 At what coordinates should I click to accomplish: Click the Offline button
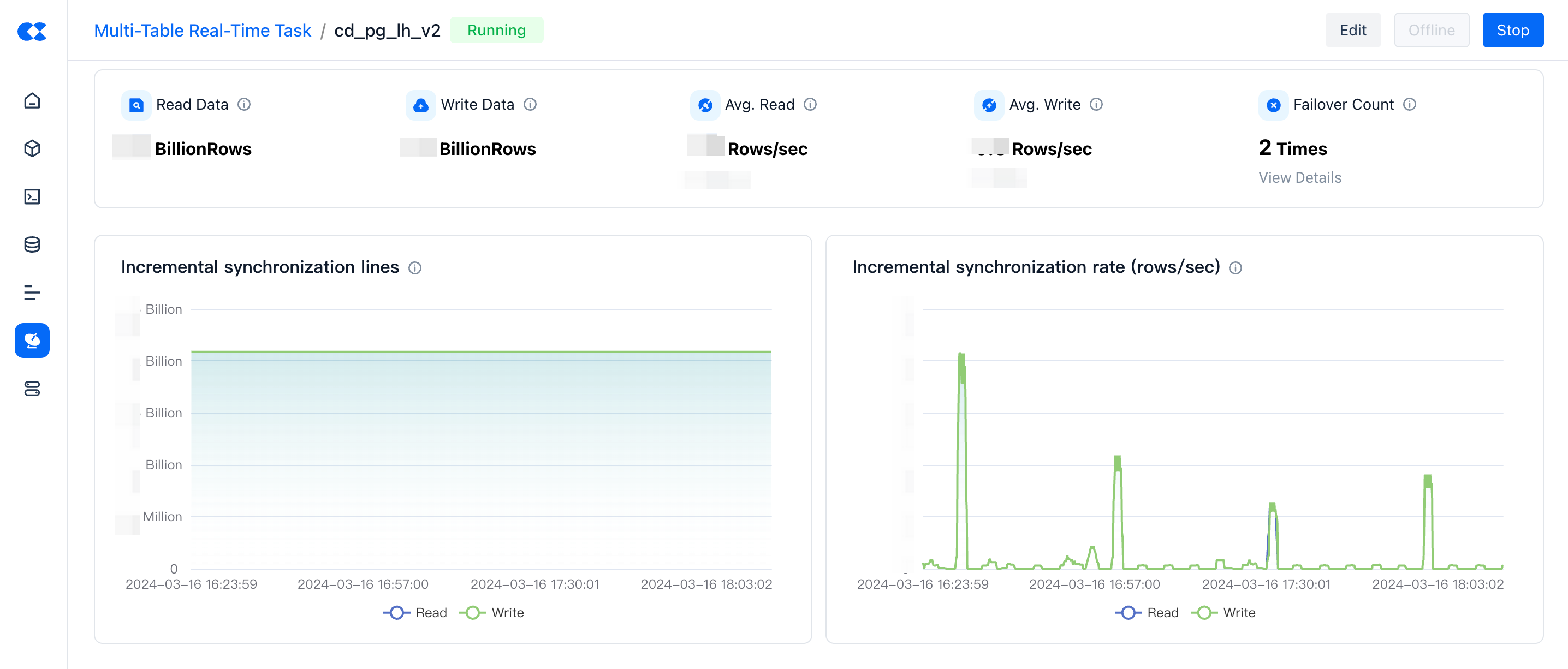tap(1431, 31)
